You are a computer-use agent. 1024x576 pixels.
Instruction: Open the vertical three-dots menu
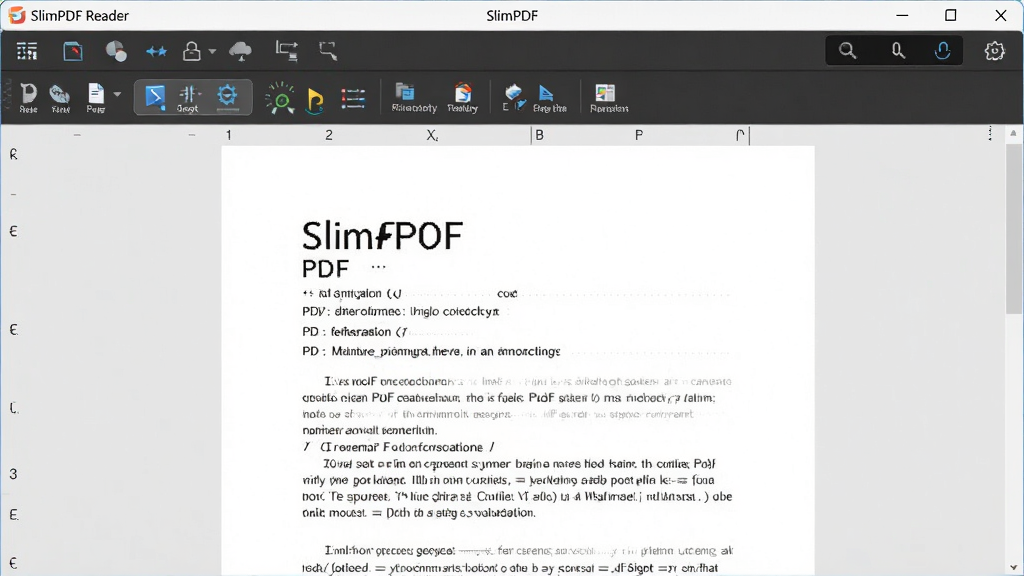pos(990,133)
